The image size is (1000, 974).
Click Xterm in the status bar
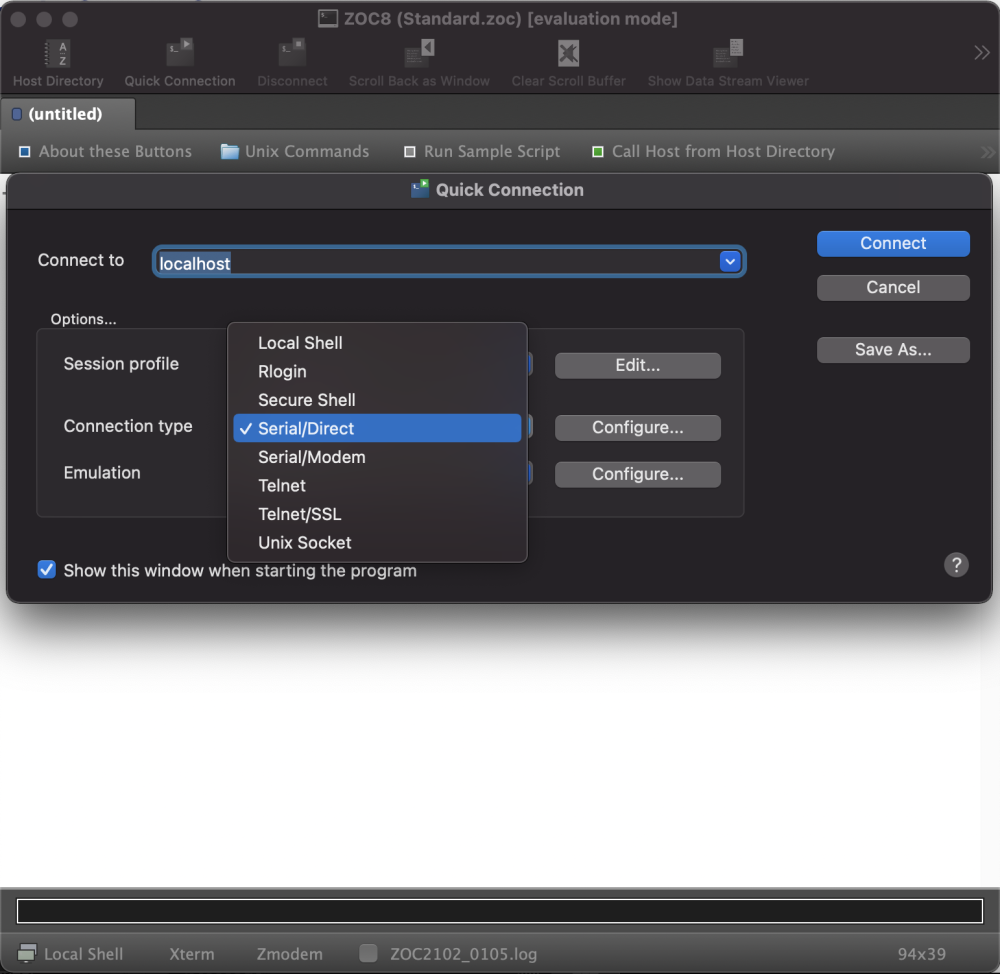click(191, 954)
